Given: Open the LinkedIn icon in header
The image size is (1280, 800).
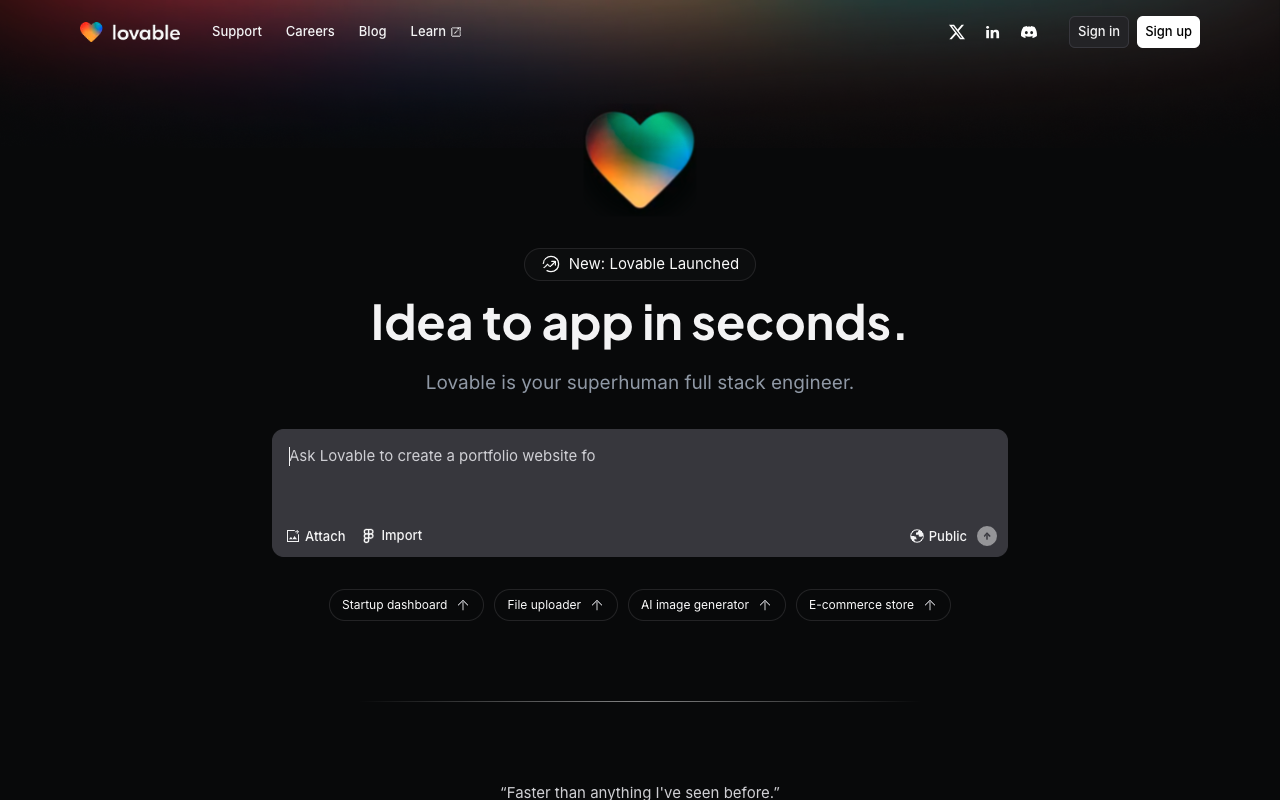Looking at the screenshot, I should coord(992,32).
